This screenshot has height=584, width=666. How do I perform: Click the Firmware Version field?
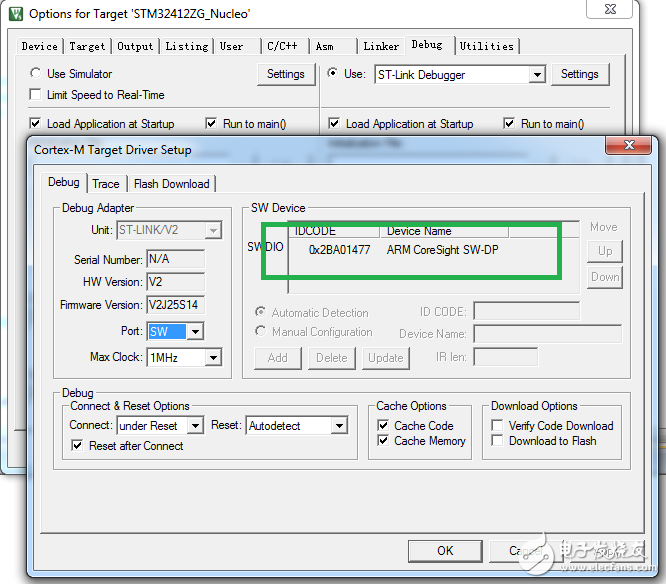click(175, 305)
